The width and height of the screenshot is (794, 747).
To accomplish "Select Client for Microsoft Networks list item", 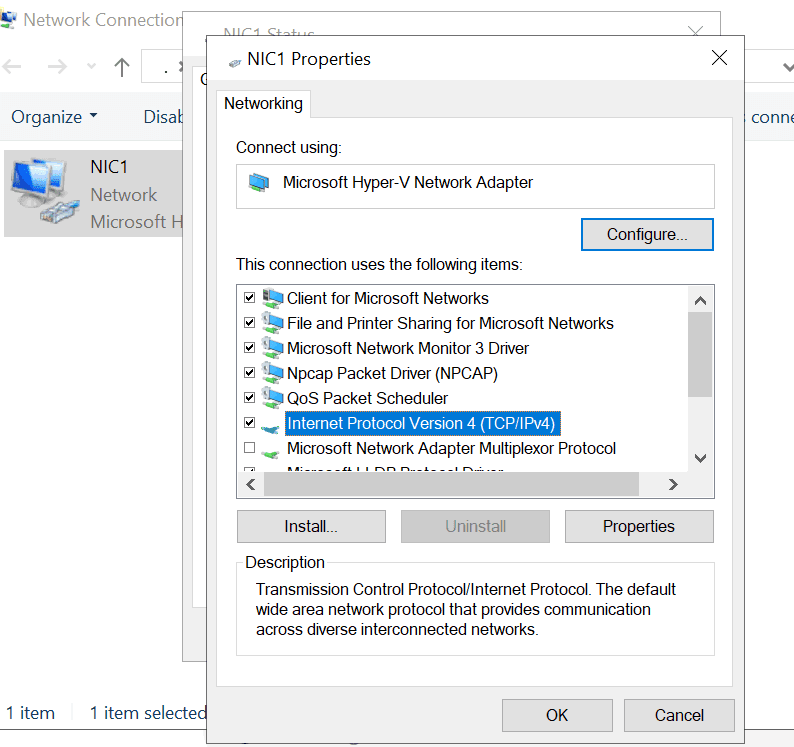I will click(x=388, y=298).
